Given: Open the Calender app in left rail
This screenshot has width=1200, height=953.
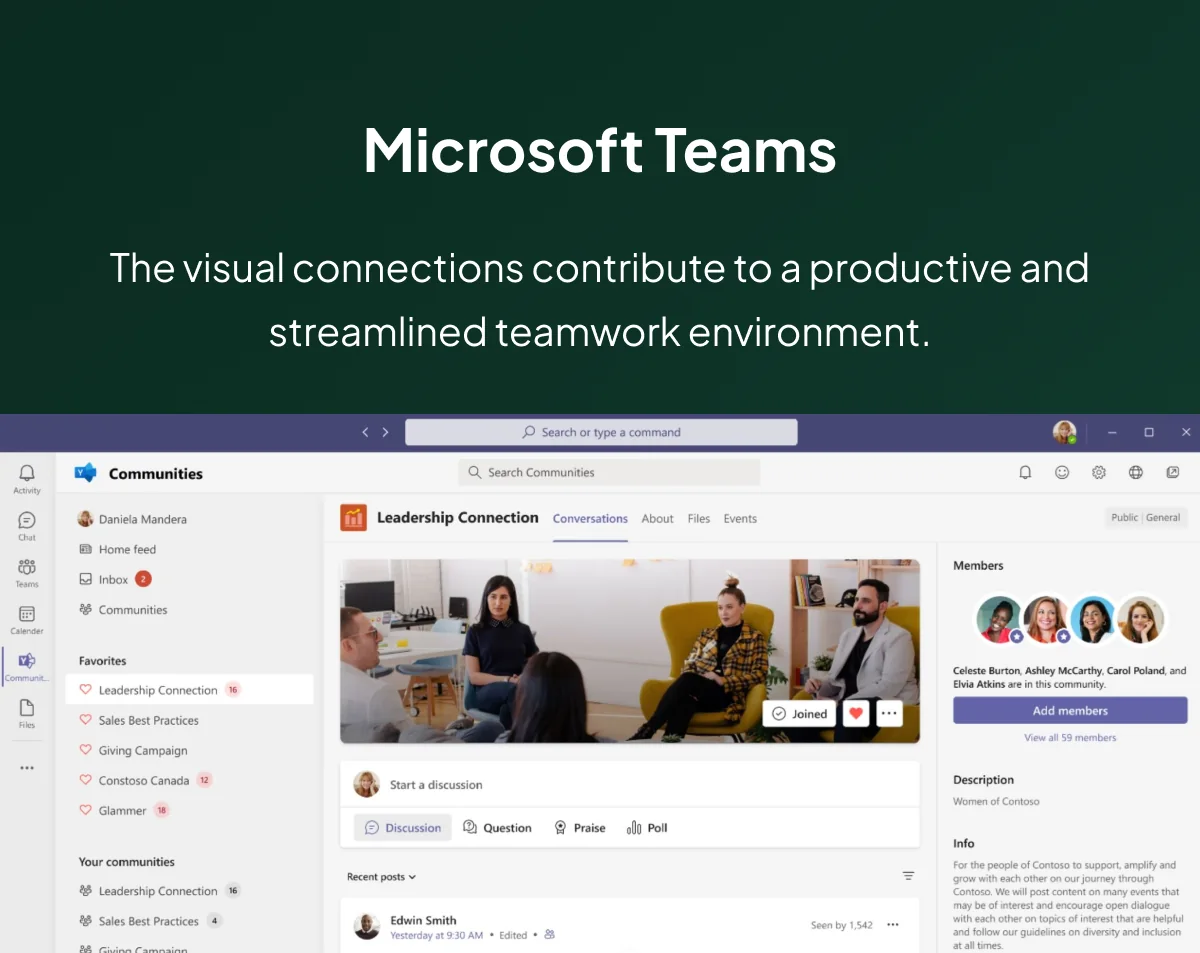Looking at the screenshot, I should click(27, 619).
